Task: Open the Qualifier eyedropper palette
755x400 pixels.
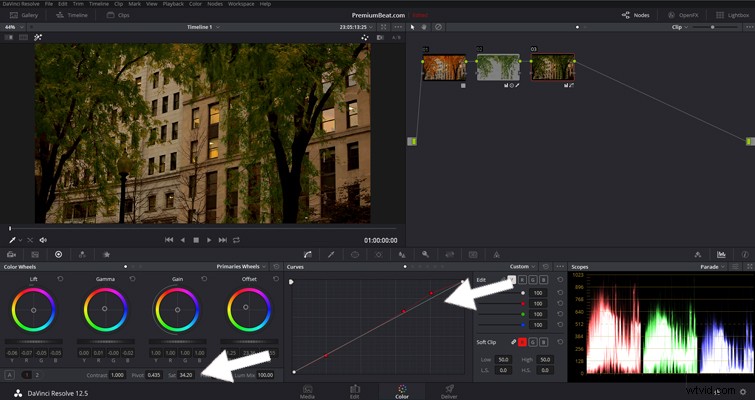Action: 331,255
